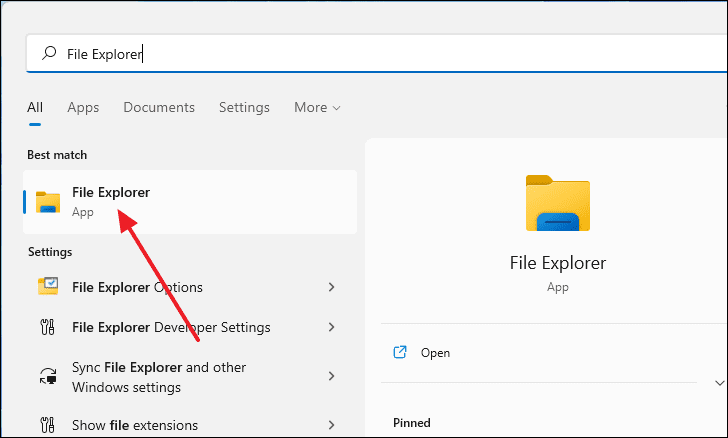Click the Sync settings icon
Image resolution: width=728 pixels, height=438 pixels.
[48, 376]
